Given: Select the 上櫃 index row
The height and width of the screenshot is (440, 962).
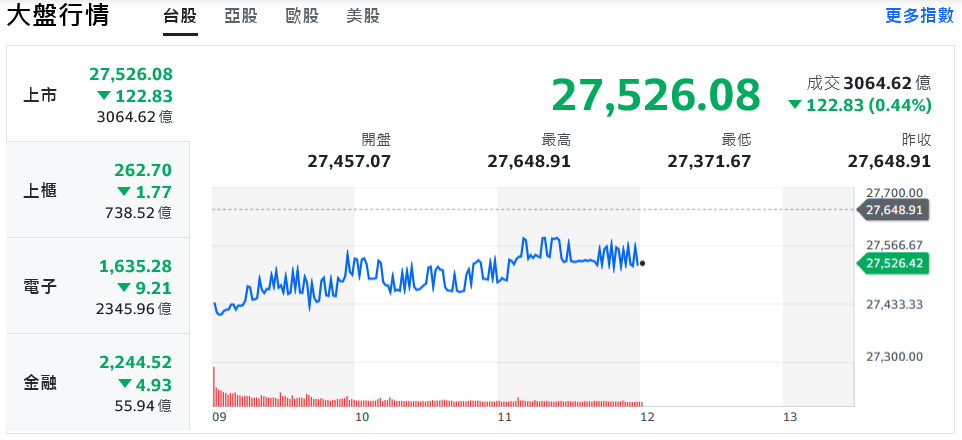Looking at the screenshot, I should (x=97, y=191).
